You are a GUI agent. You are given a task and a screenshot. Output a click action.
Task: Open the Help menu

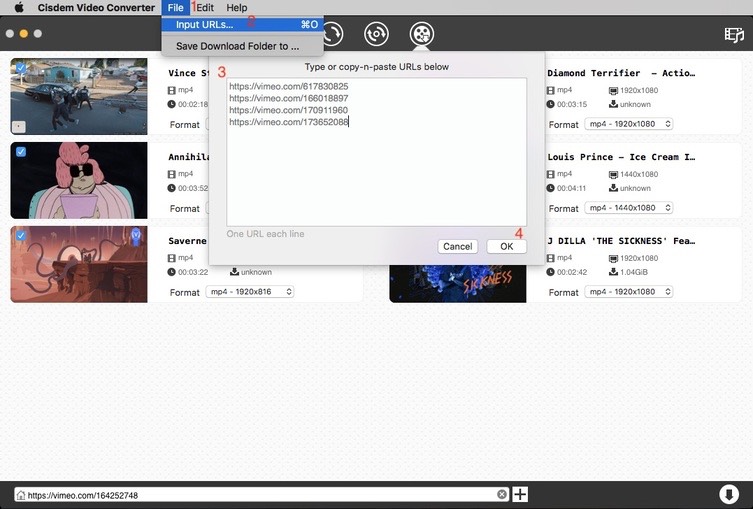(237, 8)
